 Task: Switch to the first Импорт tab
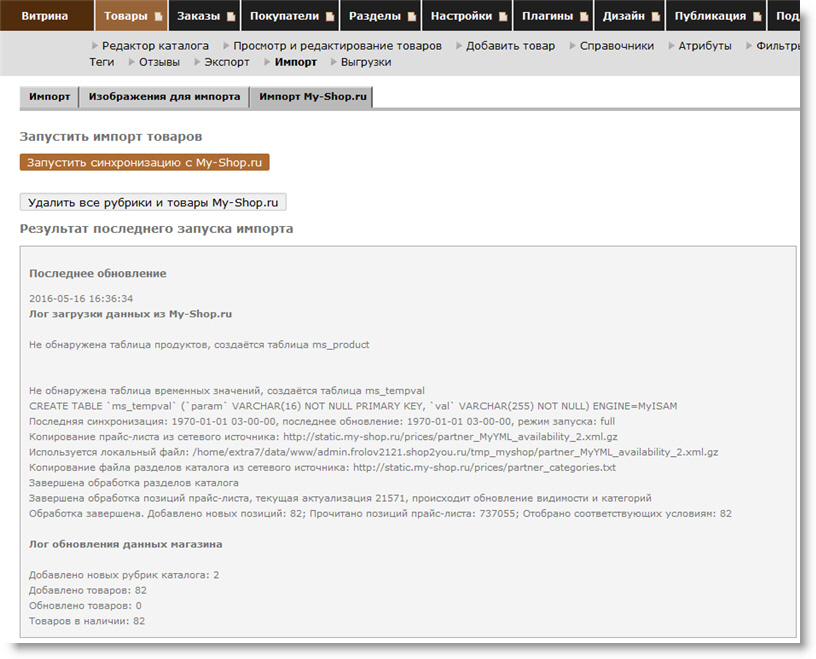click(49, 97)
